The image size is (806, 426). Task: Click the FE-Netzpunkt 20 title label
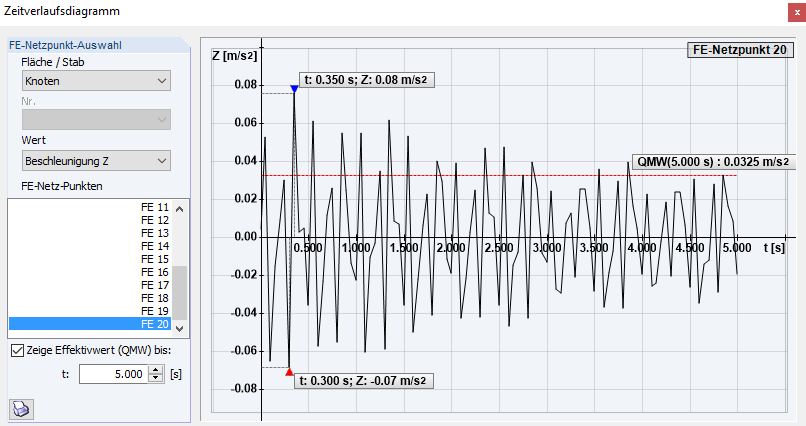tap(740, 50)
